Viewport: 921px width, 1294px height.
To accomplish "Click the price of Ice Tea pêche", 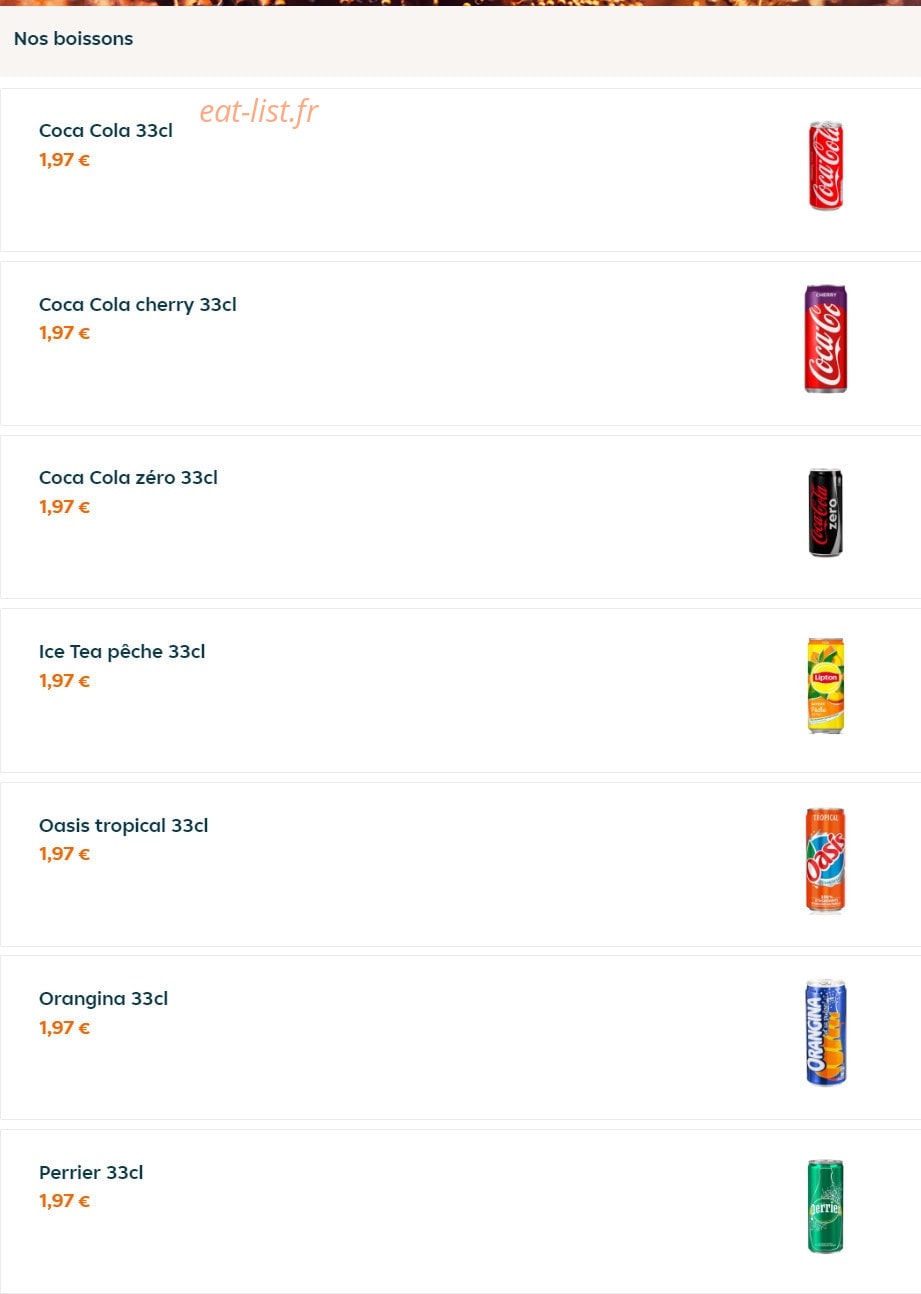I will (65, 681).
